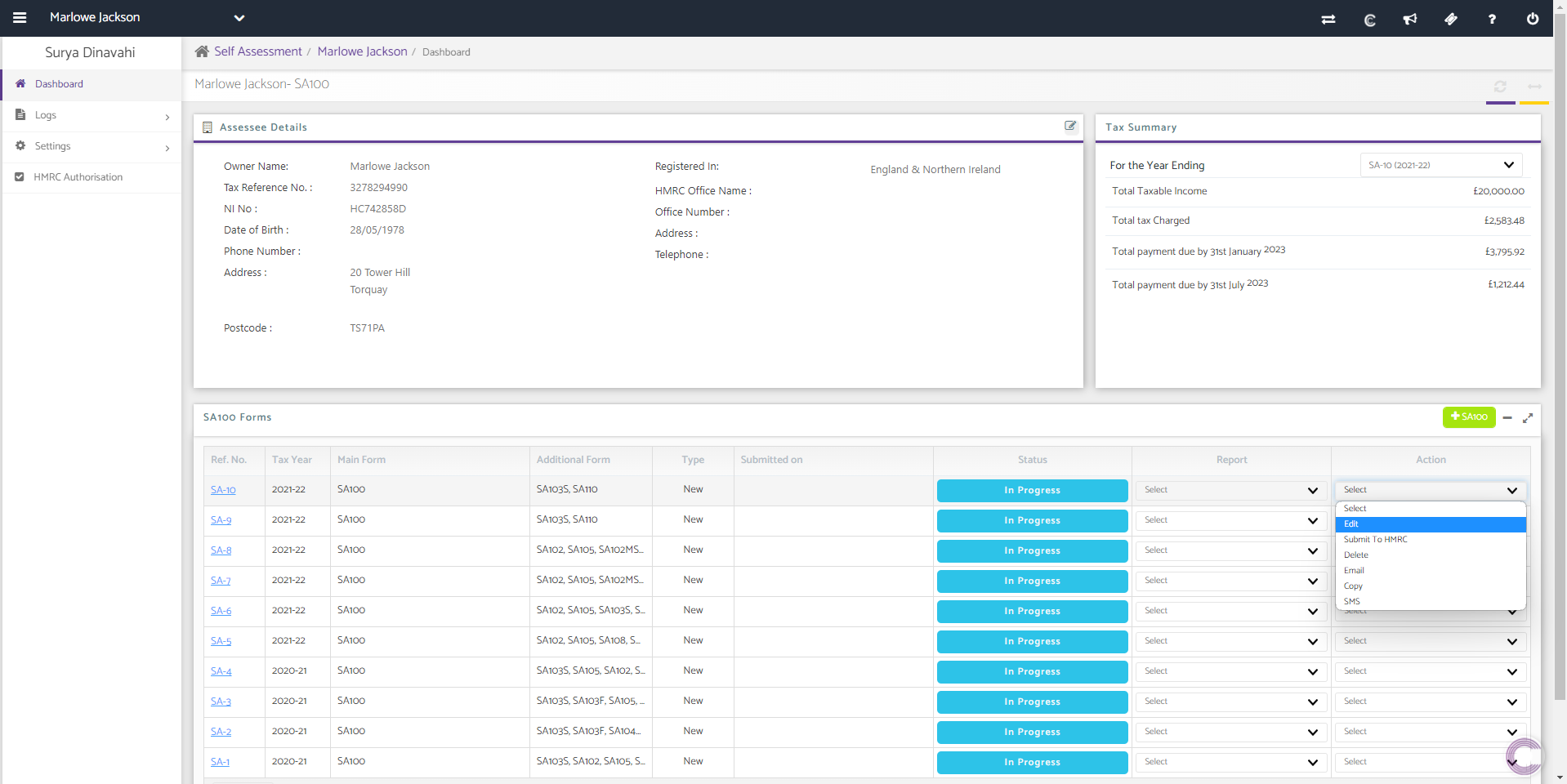
Task: Choose Edit in the action menu
Action: pos(1431,524)
